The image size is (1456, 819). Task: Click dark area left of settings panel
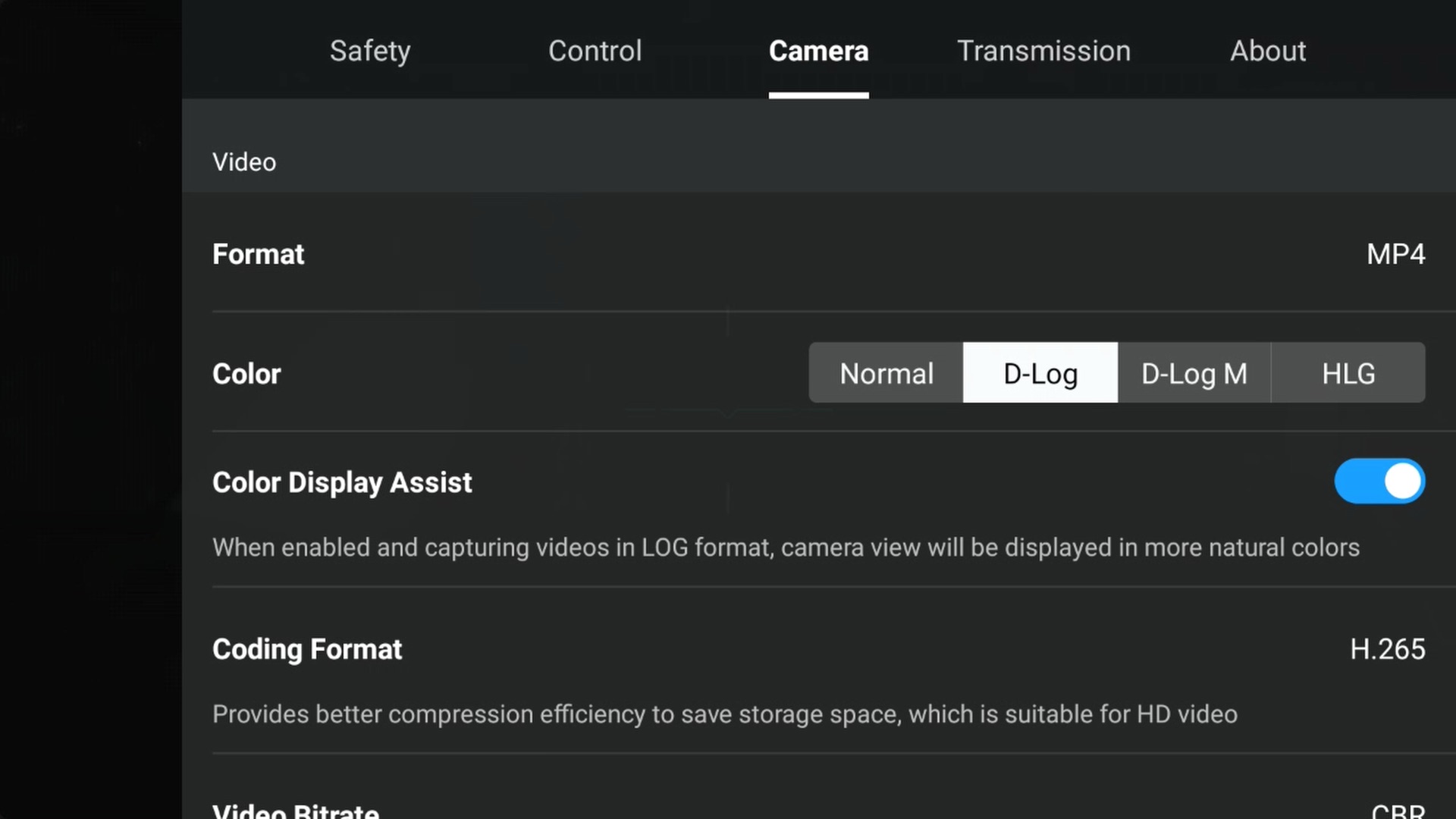coord(91,409)
